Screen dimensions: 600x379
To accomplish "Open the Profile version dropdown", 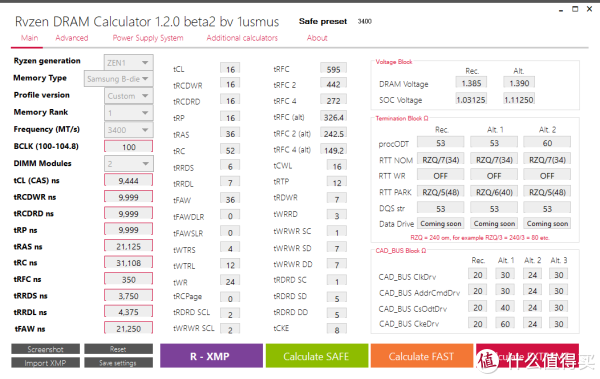I will coord(129,96).
